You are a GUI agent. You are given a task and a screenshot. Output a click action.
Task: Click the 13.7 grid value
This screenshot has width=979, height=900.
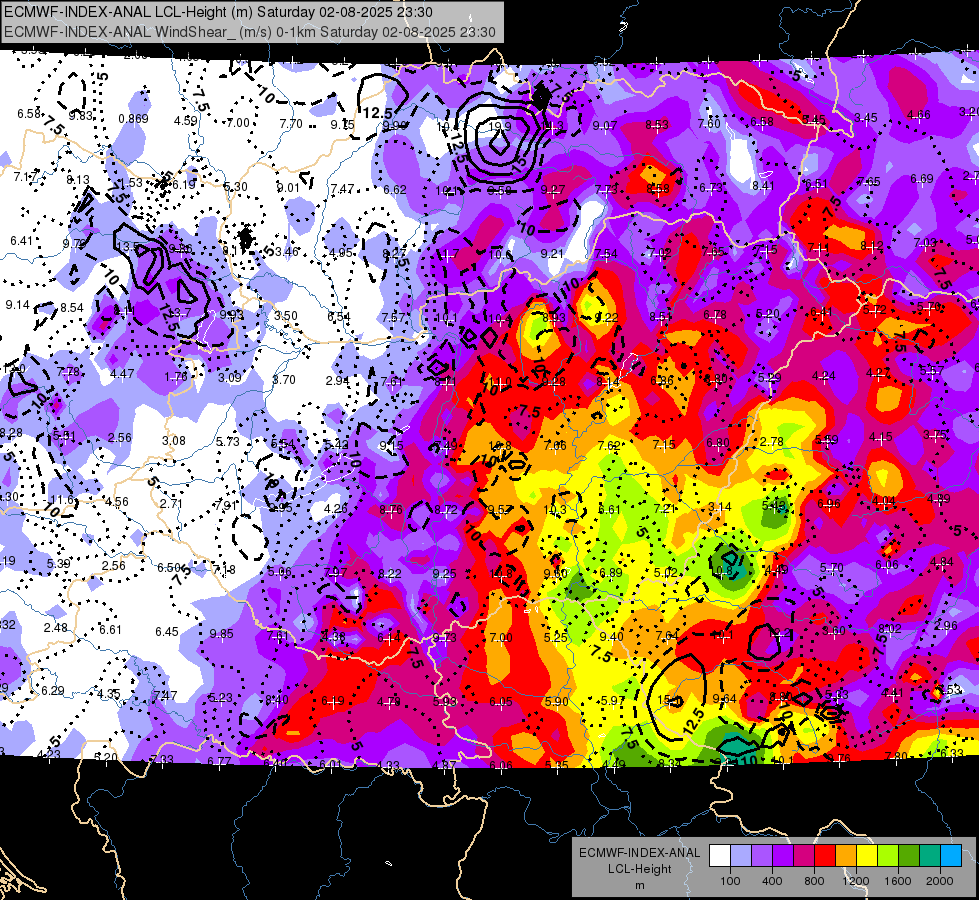coord(180,312)
